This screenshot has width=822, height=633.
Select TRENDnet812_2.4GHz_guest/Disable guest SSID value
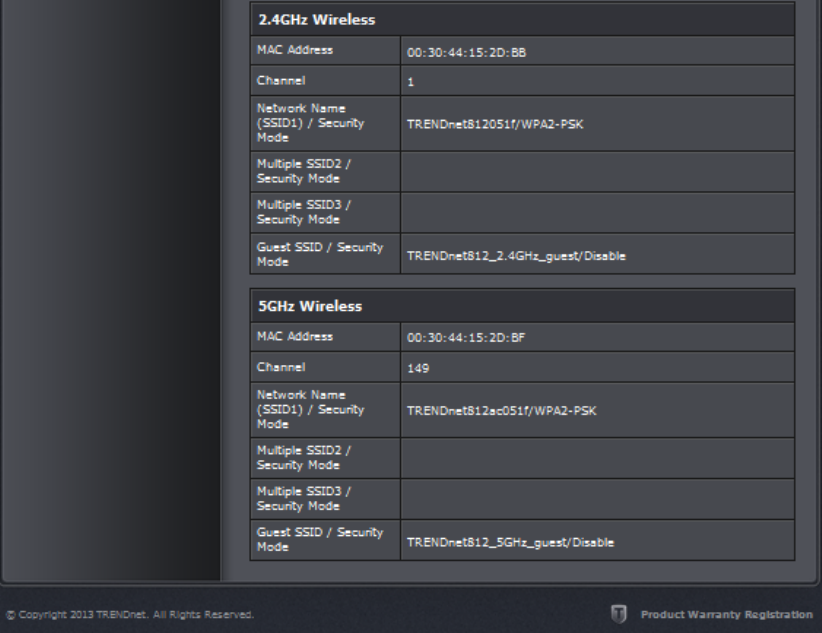516,256
